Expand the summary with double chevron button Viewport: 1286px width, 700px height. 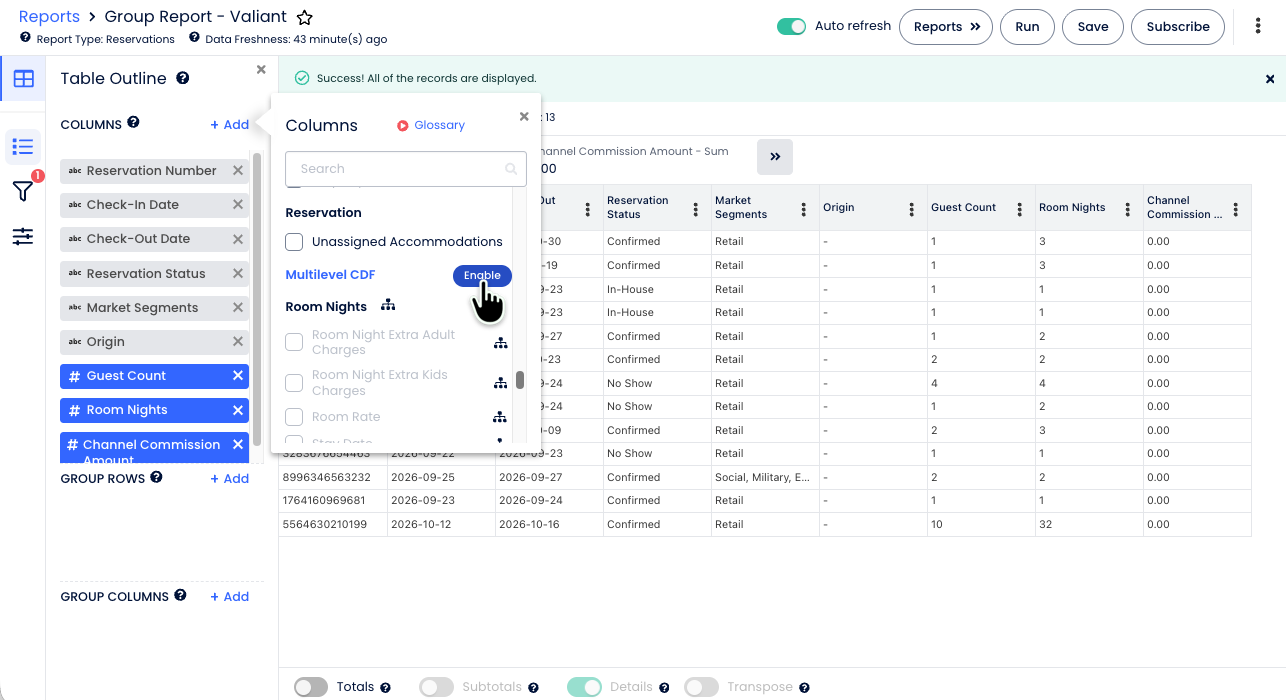[775, 157]
